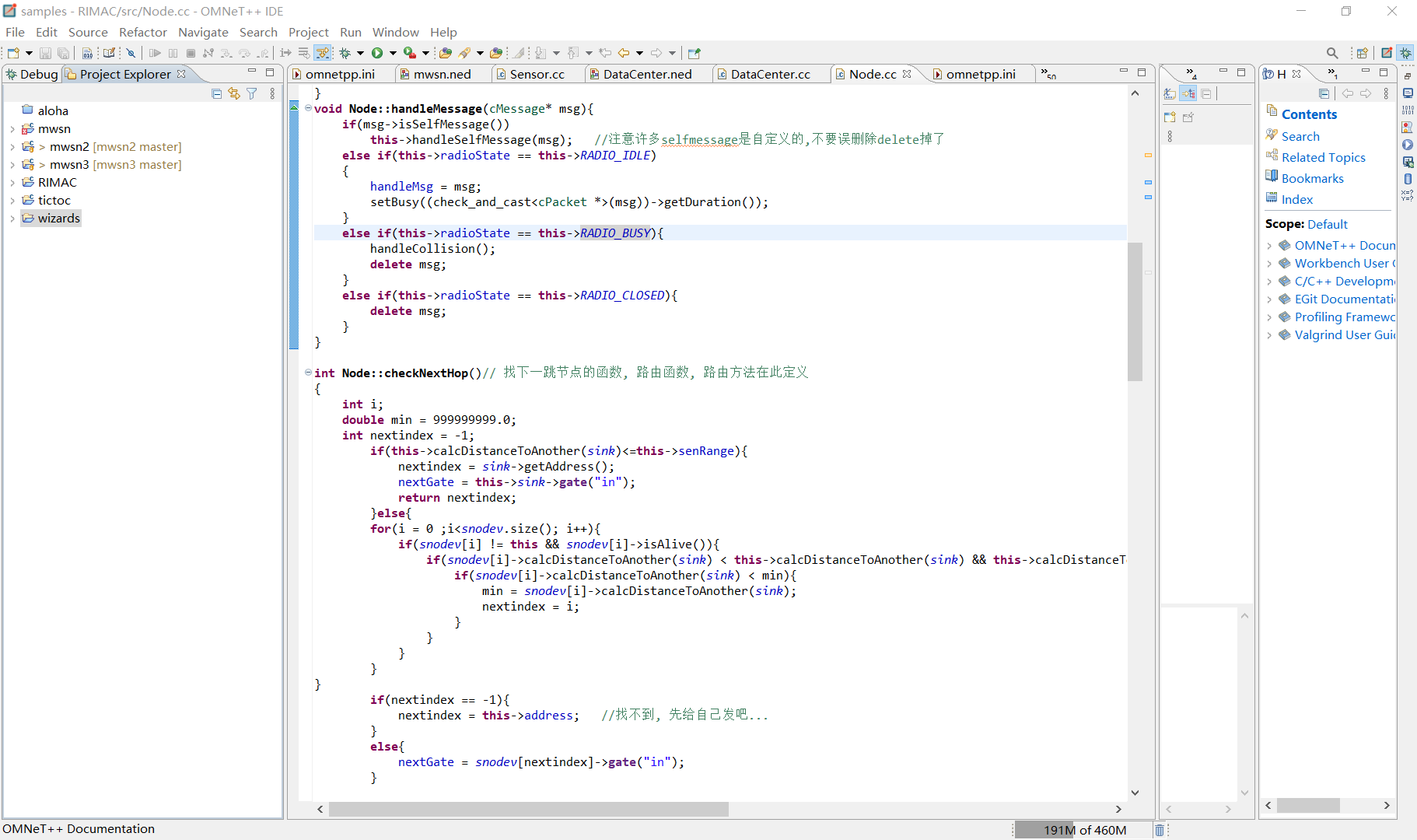1417x840 pixels.
Task: Click the Resume debugging icon
Action: pyautogui.click(x=155, y=53)
